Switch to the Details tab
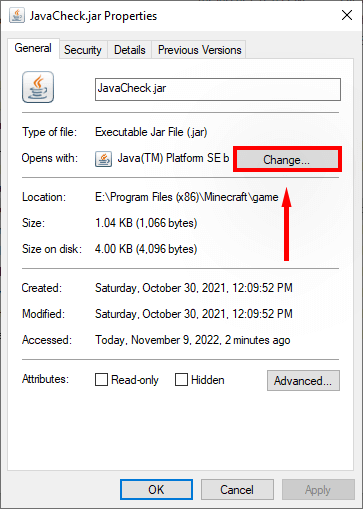This screenshot has width=363, height=509. [130, 50]
